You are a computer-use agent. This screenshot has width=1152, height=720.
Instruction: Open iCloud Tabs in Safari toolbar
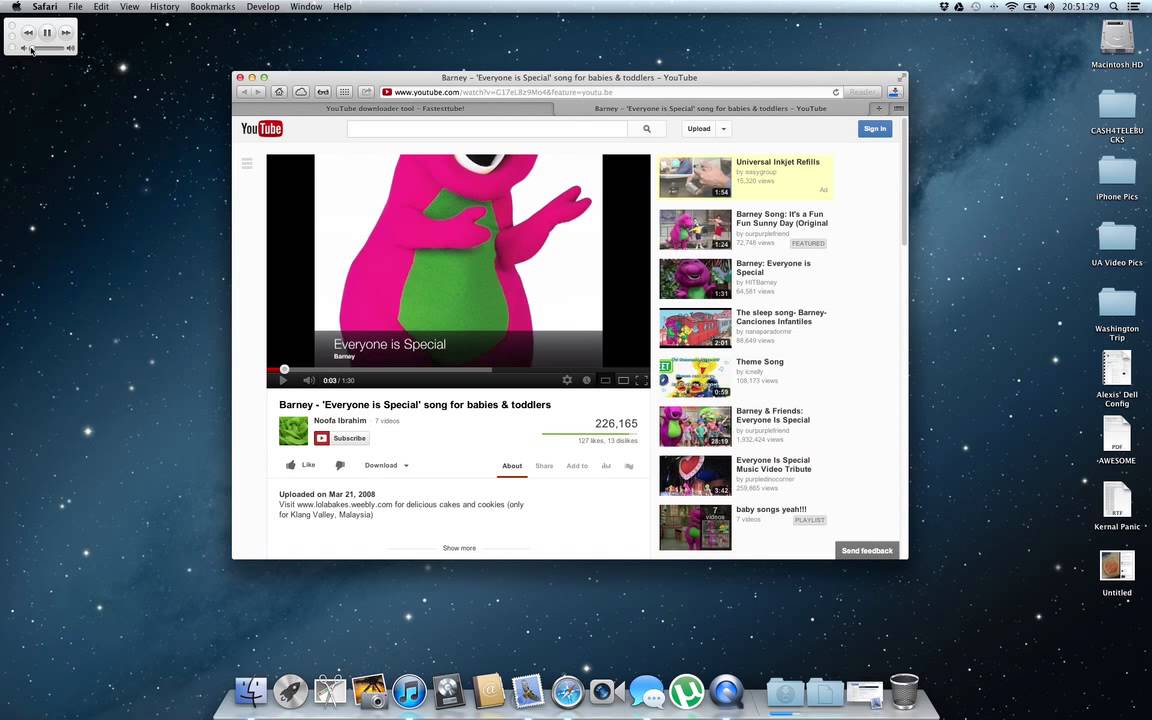click(300, 92)
